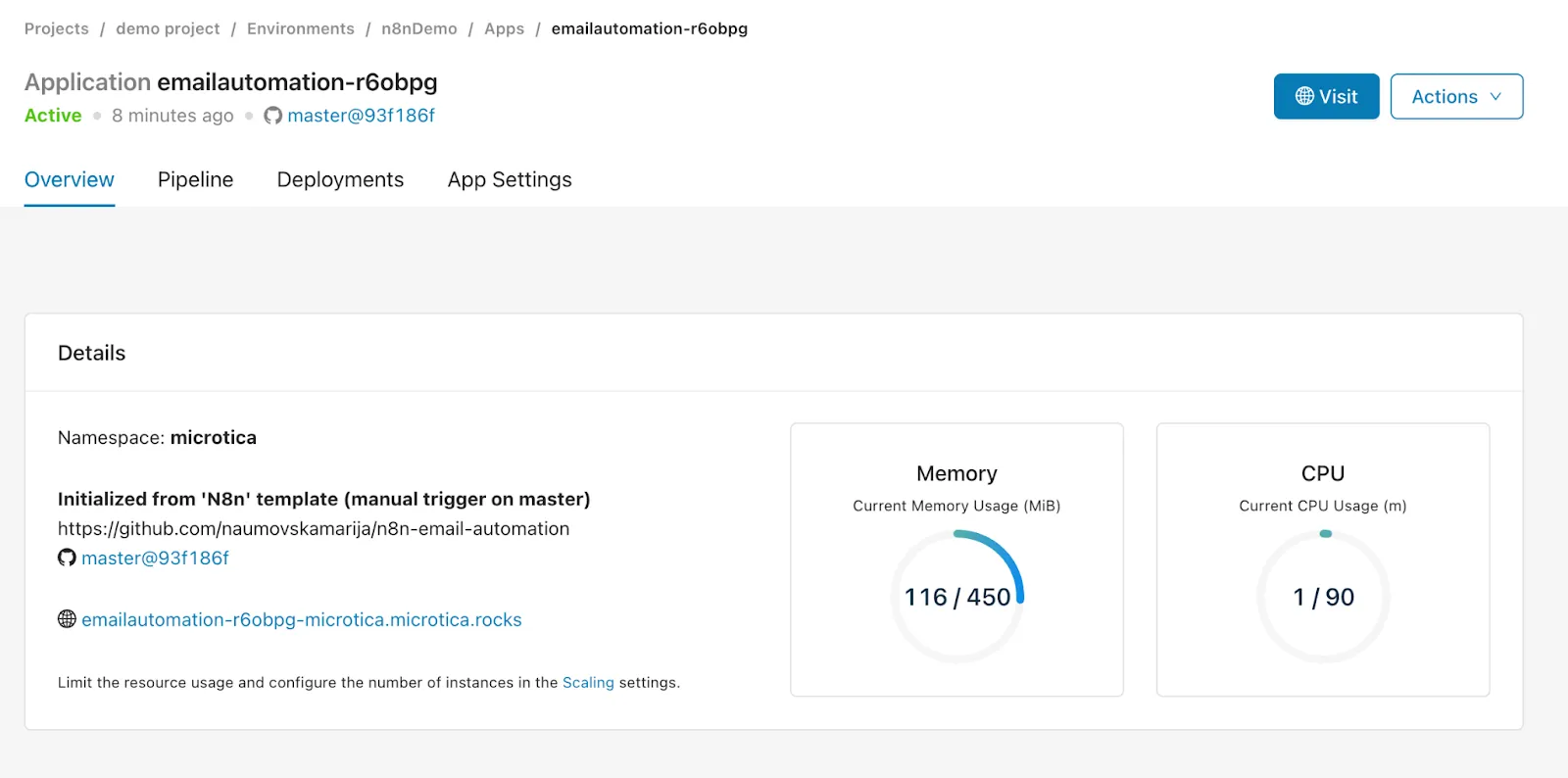
Task: Go to Environments in the breadcrumb
Action: 301,28
